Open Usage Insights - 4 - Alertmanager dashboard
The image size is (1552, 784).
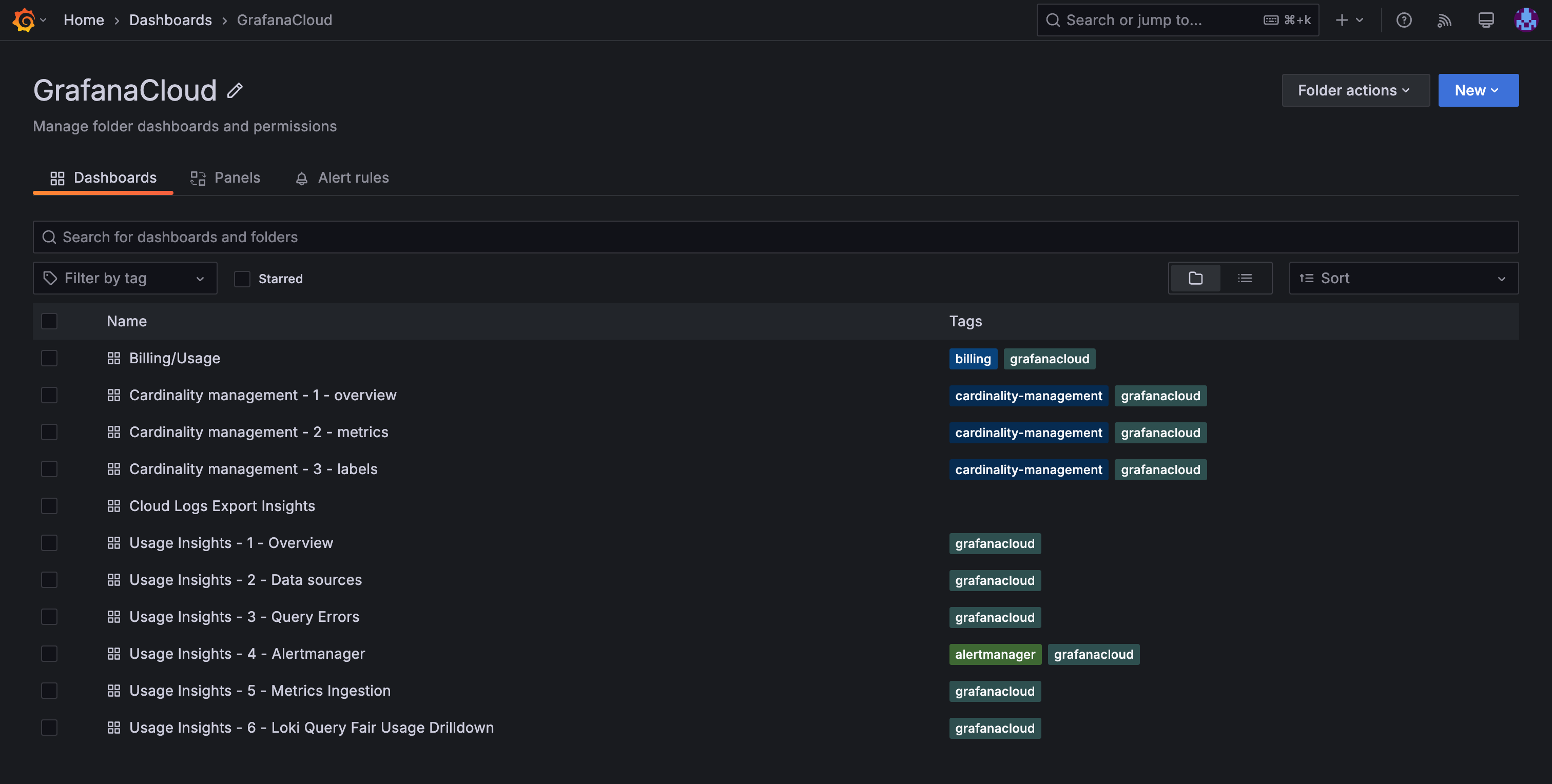pyautogui.click(x=247, y=653)
